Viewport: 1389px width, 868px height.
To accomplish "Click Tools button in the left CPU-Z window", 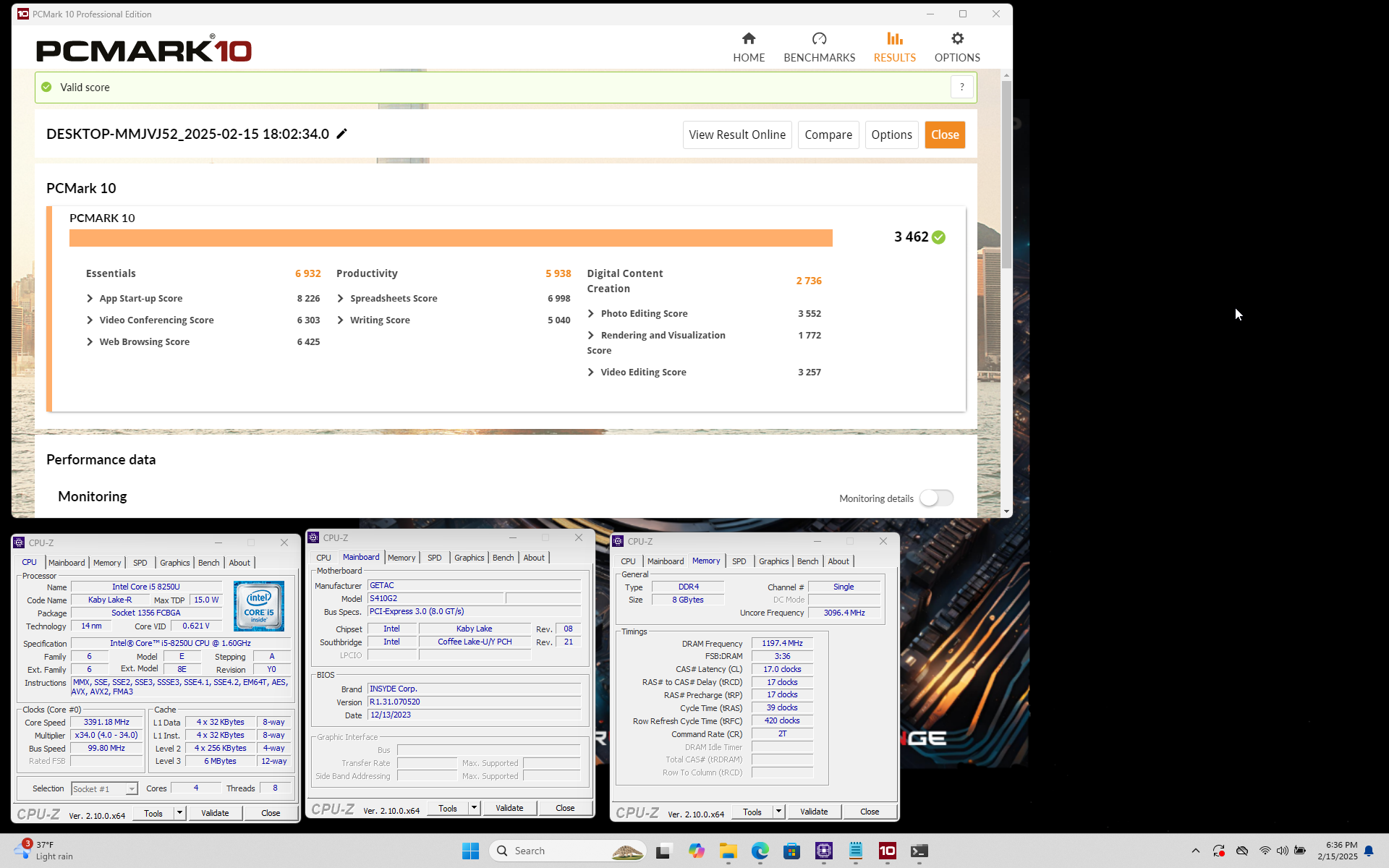I will (x=153, y=813).
